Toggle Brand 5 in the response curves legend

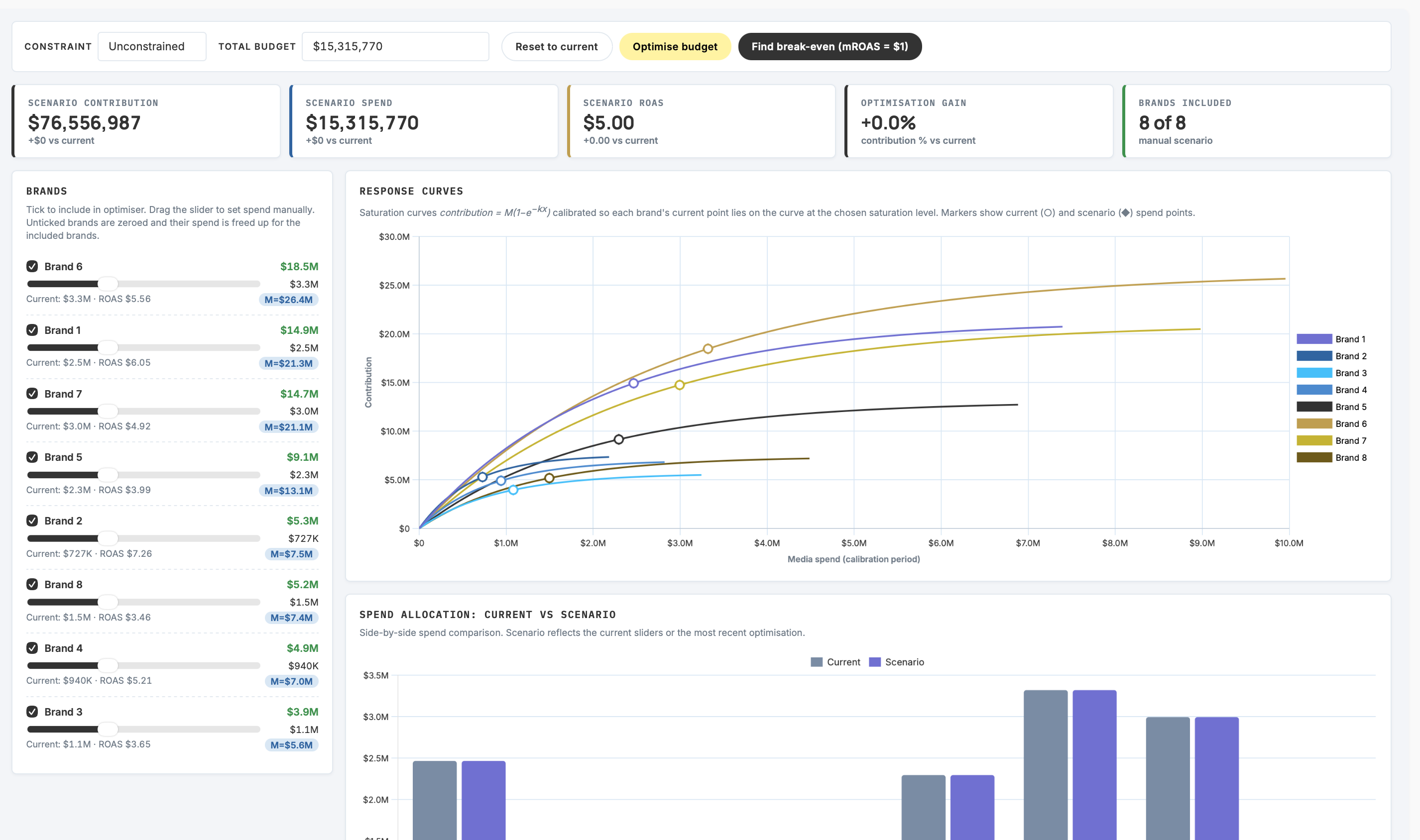[x=1331, y=407]
